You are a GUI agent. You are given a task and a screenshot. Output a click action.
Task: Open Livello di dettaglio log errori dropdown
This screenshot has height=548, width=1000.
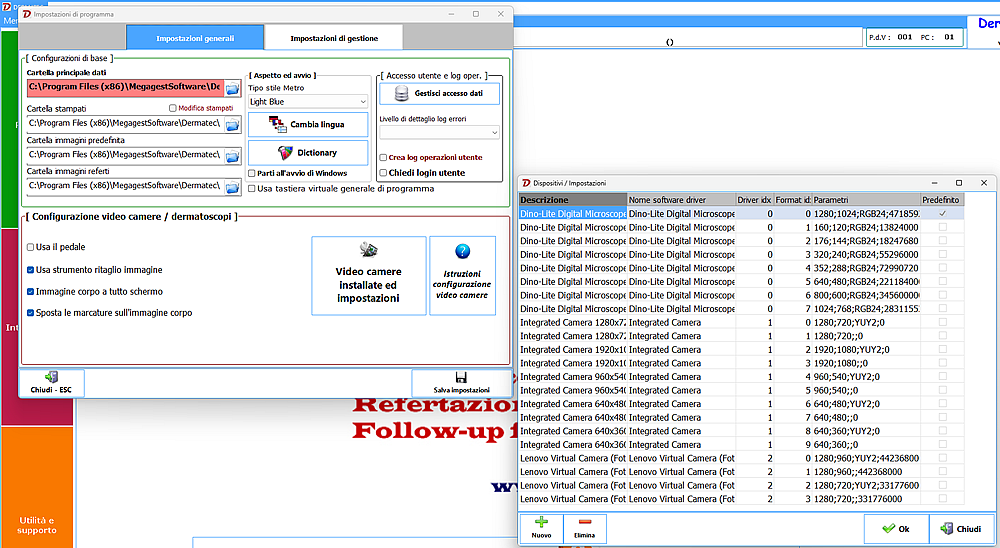coord(439,133)
